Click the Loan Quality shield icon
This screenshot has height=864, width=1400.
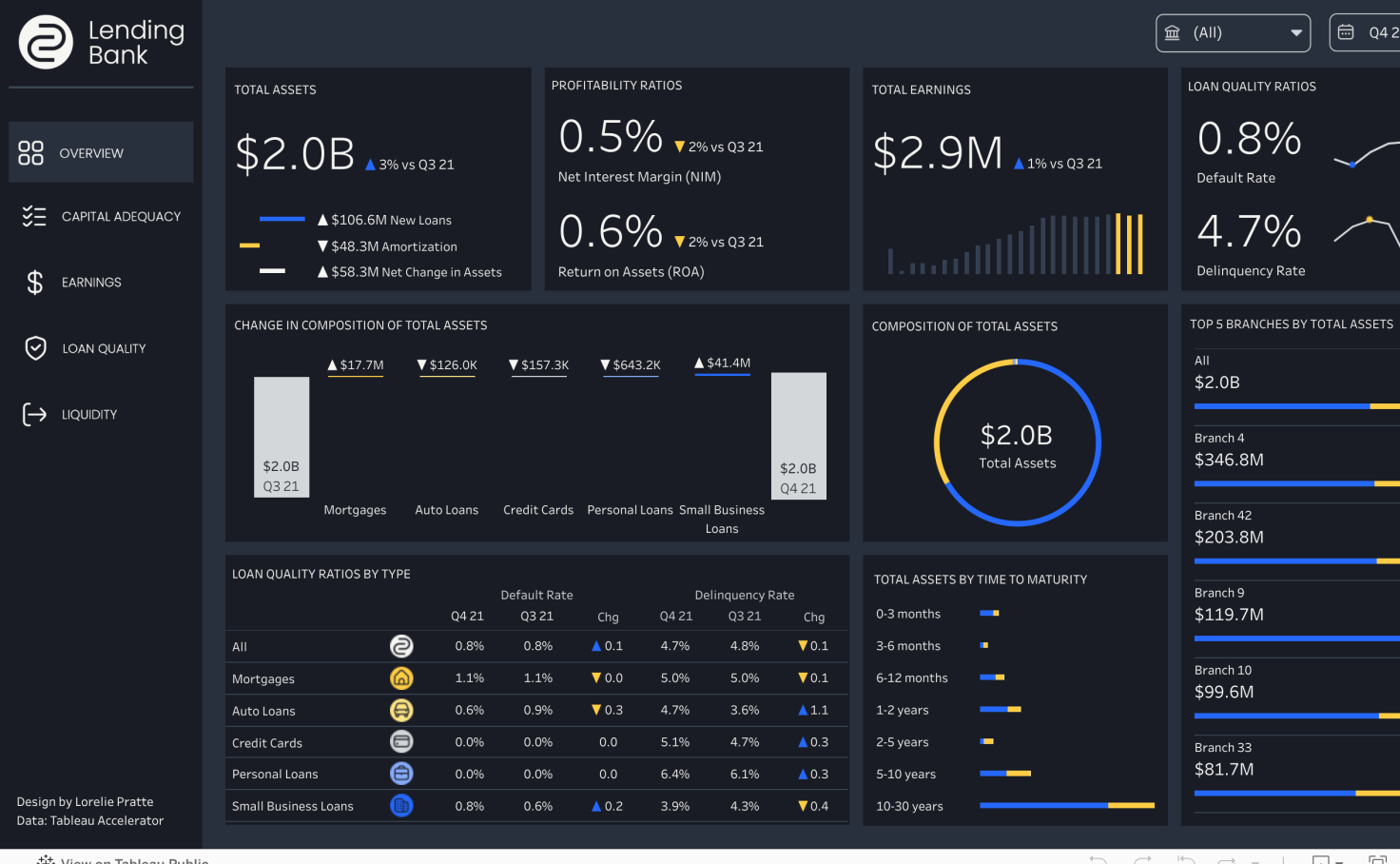click(x=35, y=348)
